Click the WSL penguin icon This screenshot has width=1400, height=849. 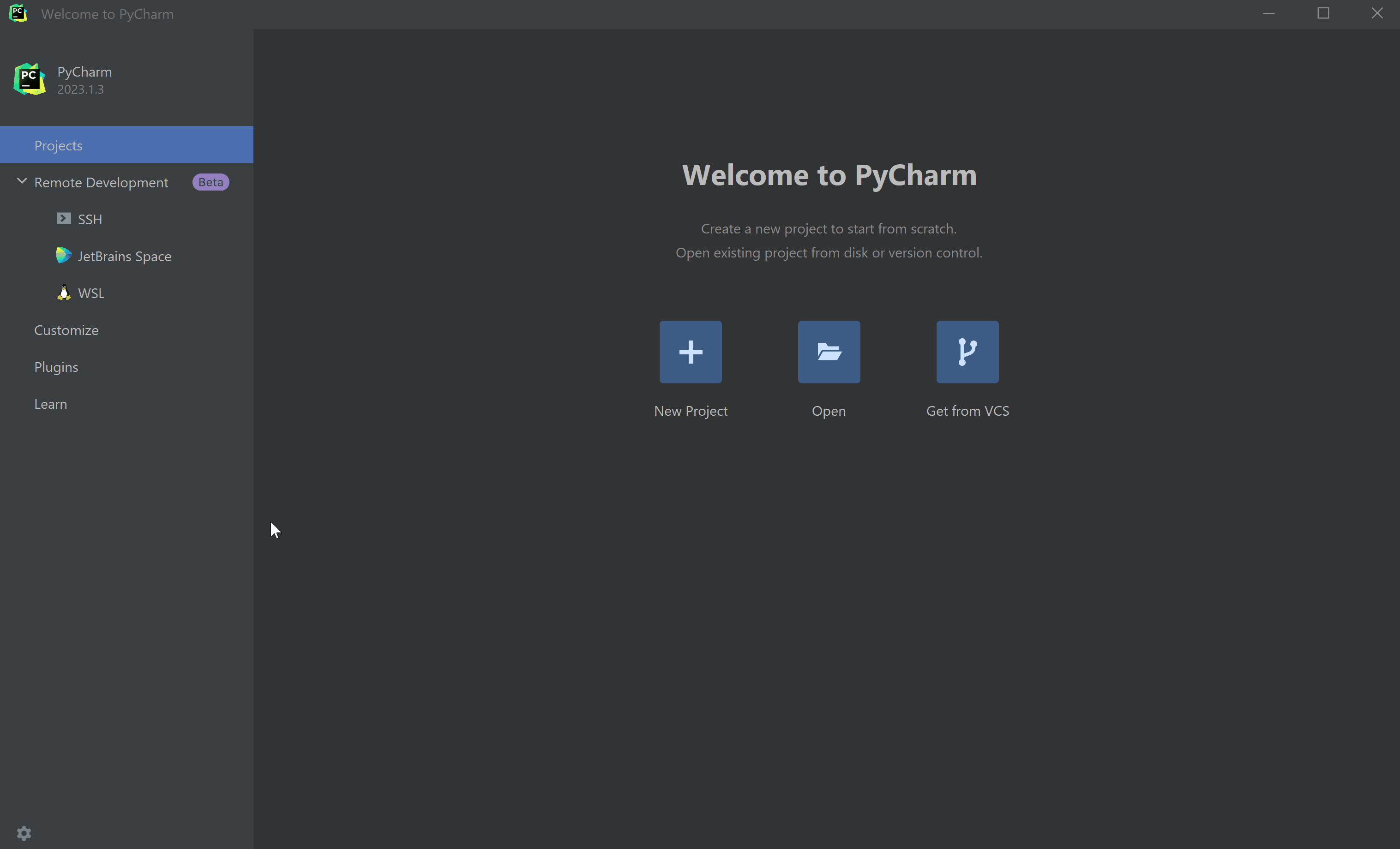click(64, 293)
